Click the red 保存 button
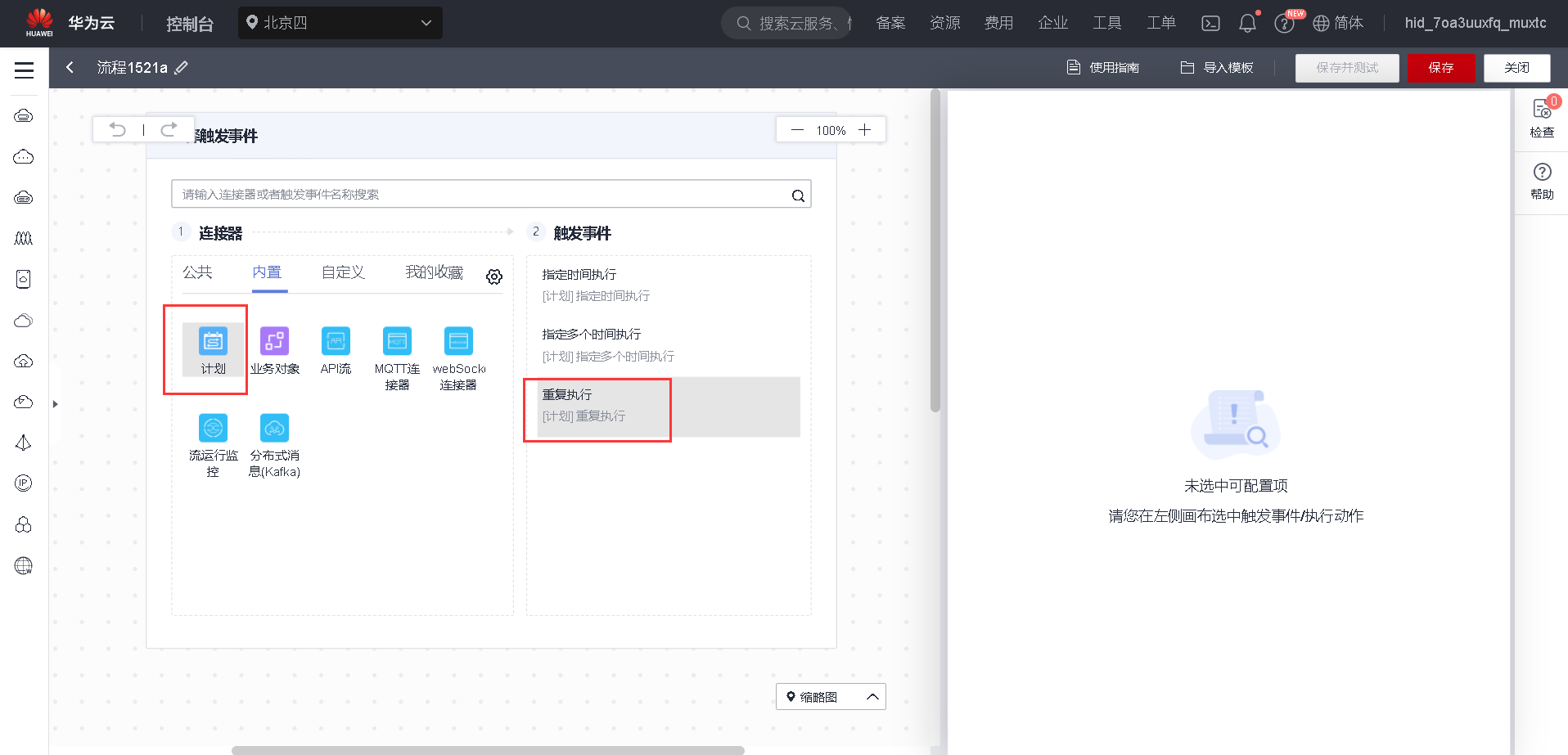Viewport: 1568px width, 755px height. click(1441, 68)
